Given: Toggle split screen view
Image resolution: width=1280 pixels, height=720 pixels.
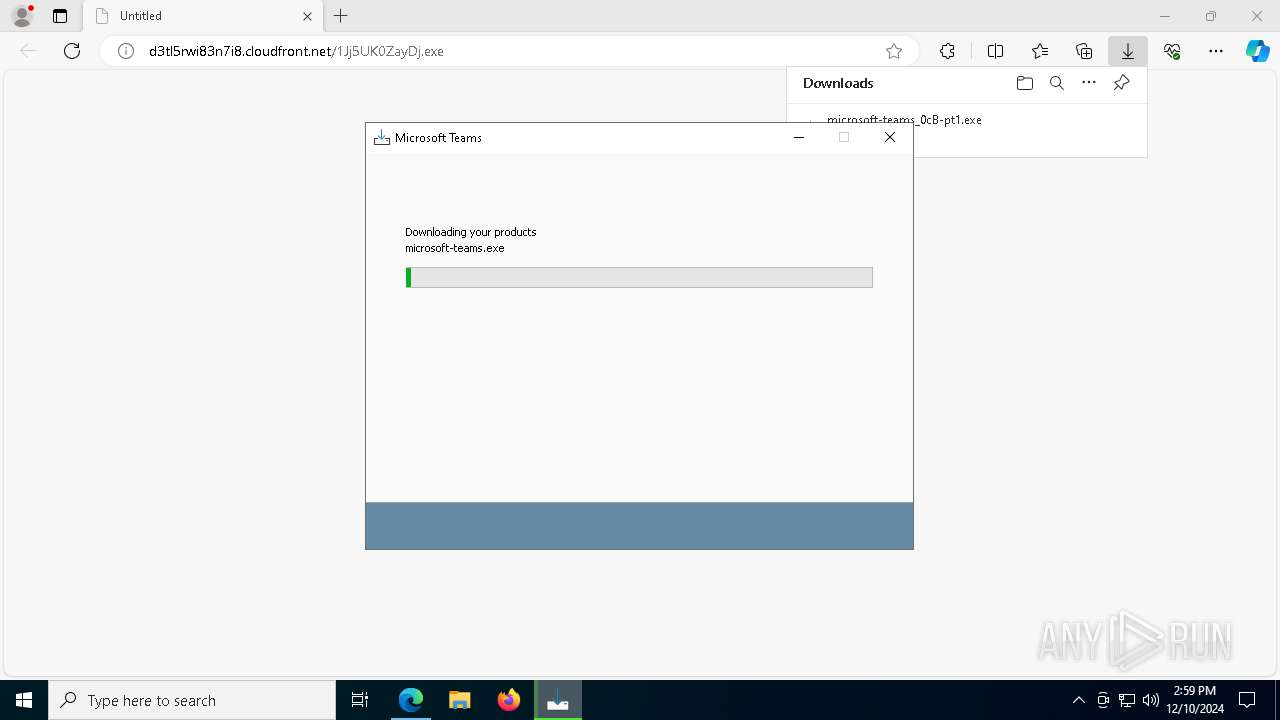Looking at the screenshot, I should coord(995,51).
